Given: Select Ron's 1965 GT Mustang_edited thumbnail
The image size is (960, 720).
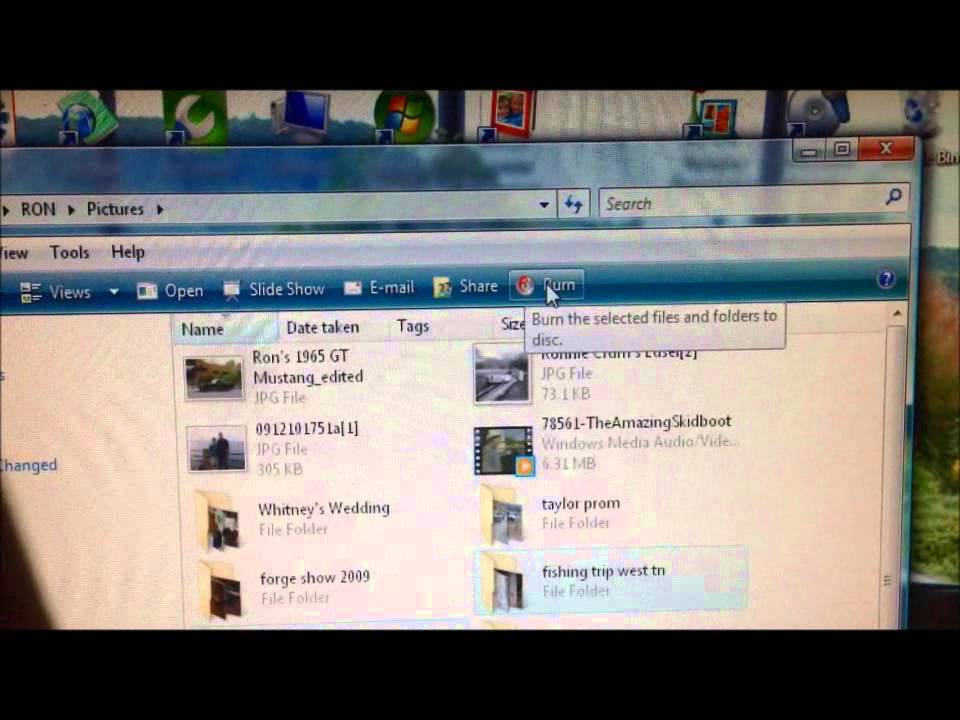Looking at the screenshot, I should 214,378.
